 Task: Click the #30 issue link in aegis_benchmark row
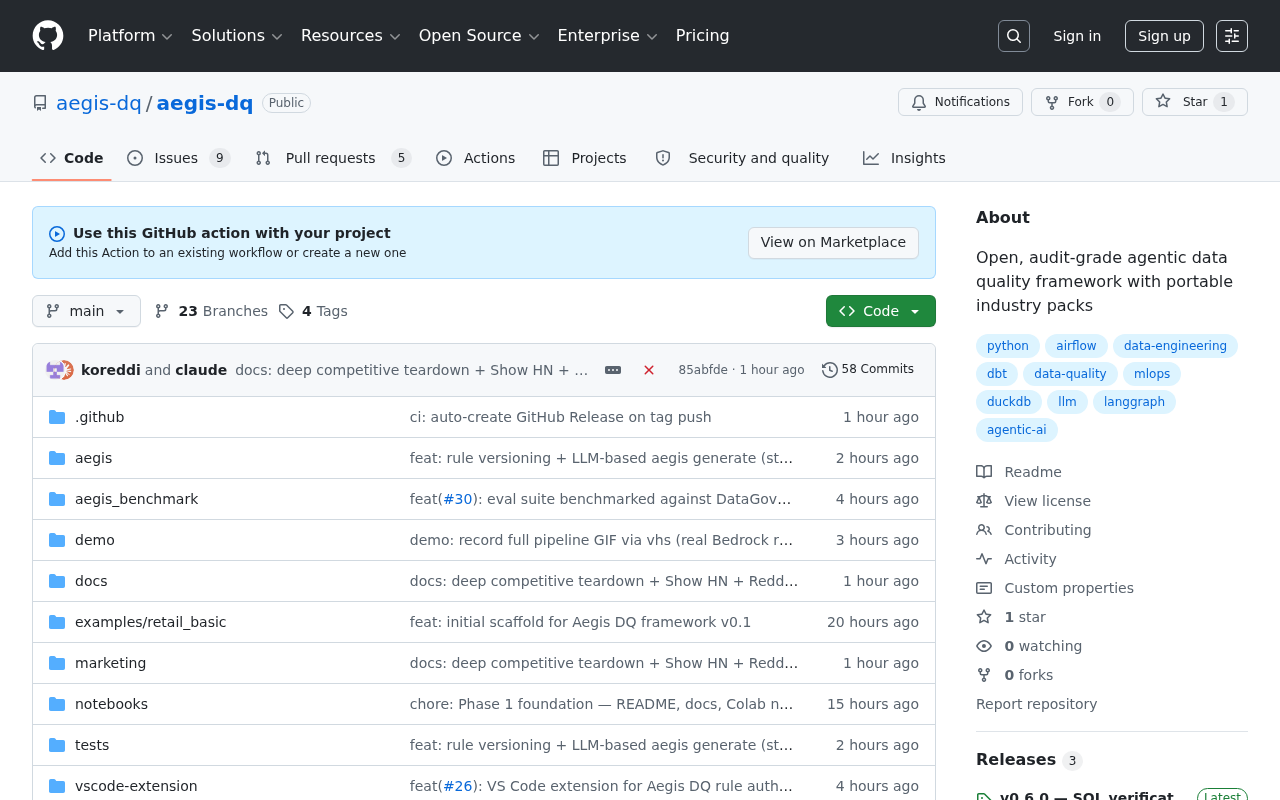pos(458,499)
